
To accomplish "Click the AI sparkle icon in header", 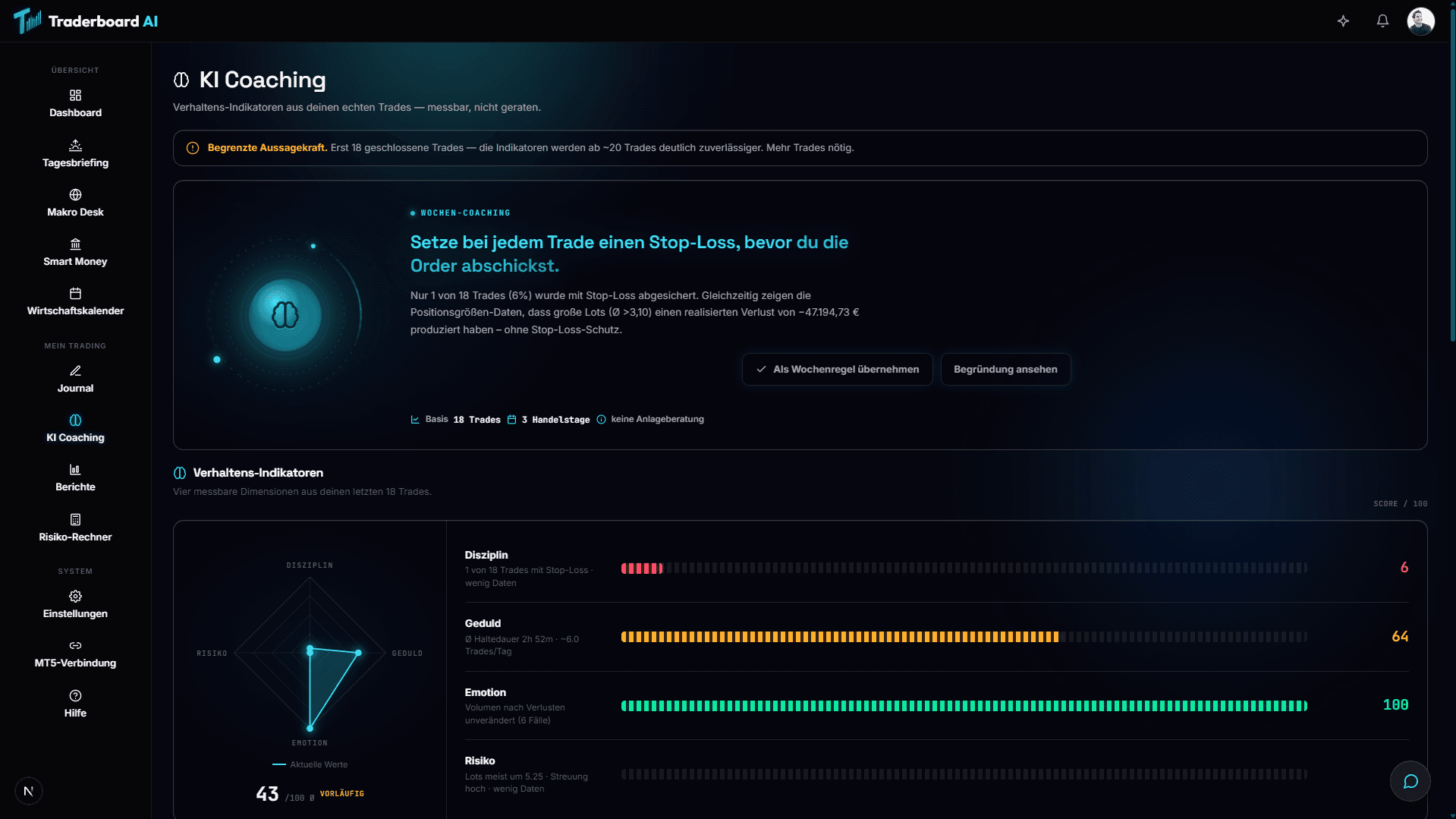I will [x=1343, y=21].
